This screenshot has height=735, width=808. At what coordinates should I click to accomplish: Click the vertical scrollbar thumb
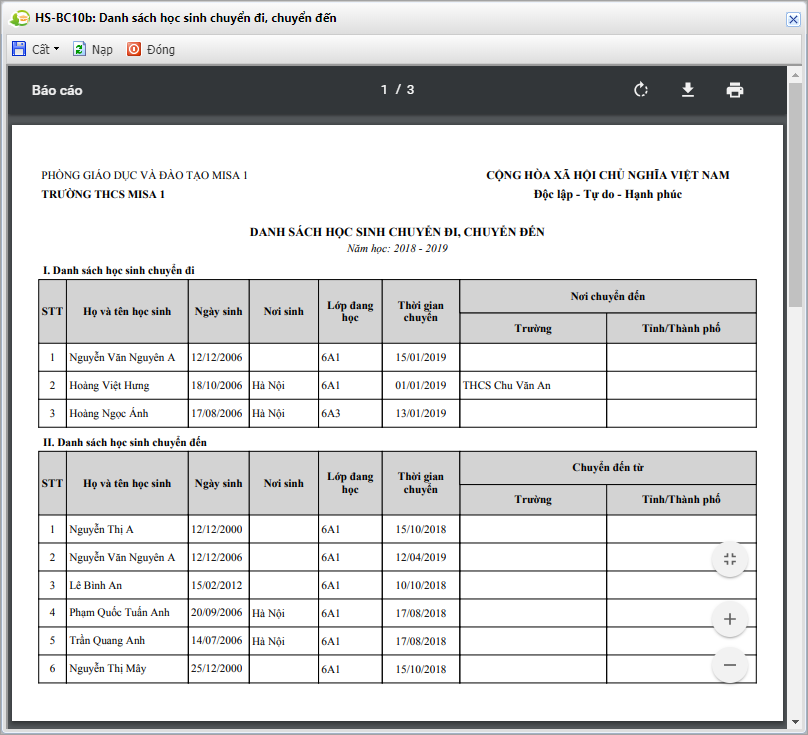coord(795,194)
